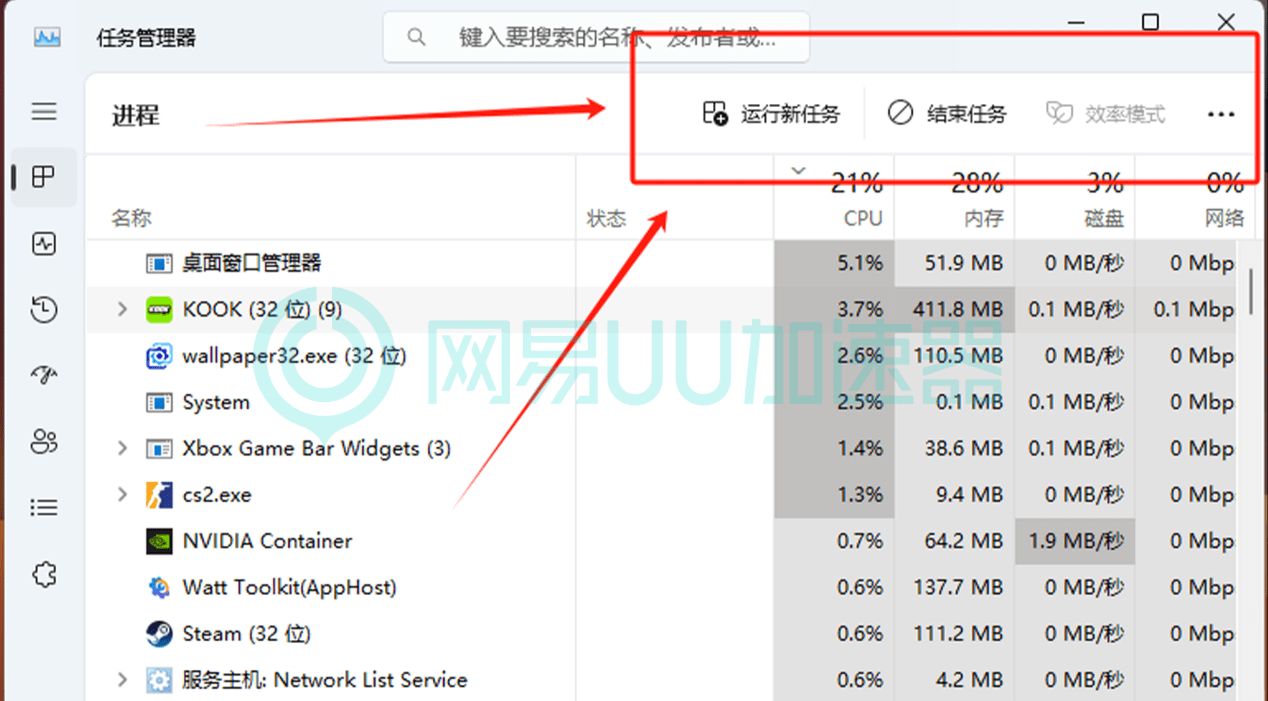Expand 服务主机: Network List Service
This screenshot has height=701, width=1268.
click(122, 680)
